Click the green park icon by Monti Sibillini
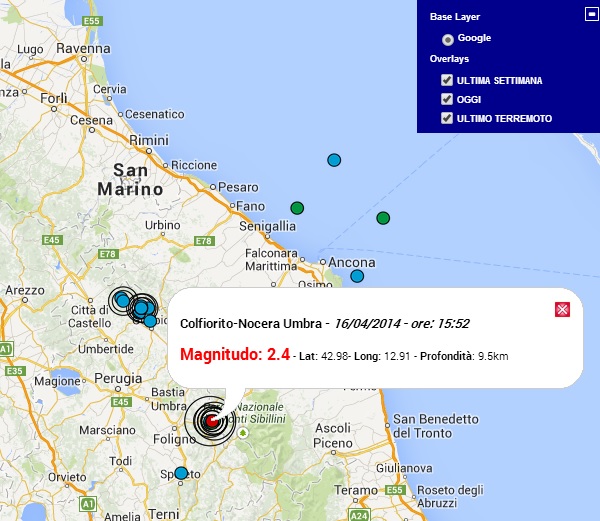 [241, 433]
